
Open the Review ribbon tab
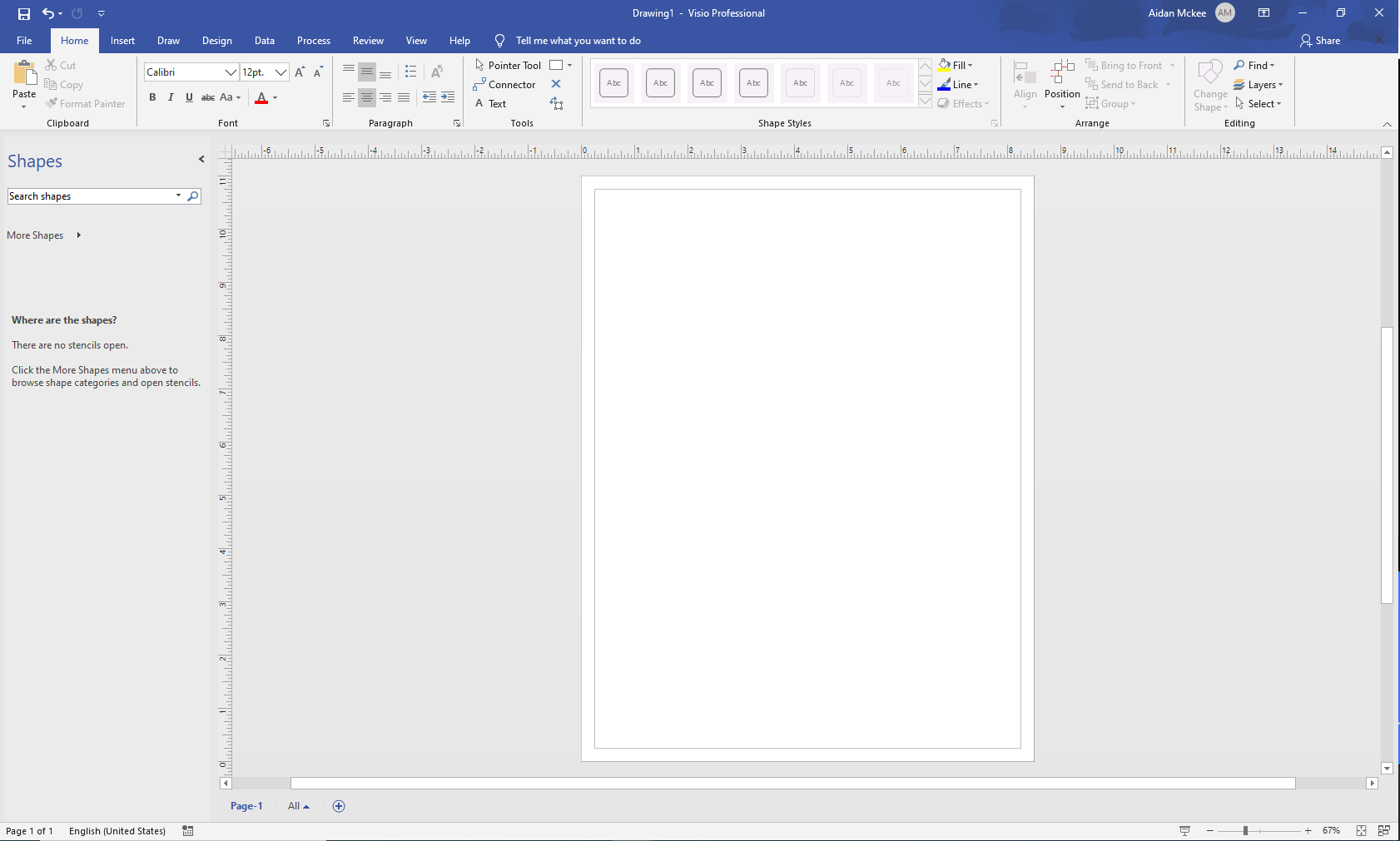tap(367, 40)
